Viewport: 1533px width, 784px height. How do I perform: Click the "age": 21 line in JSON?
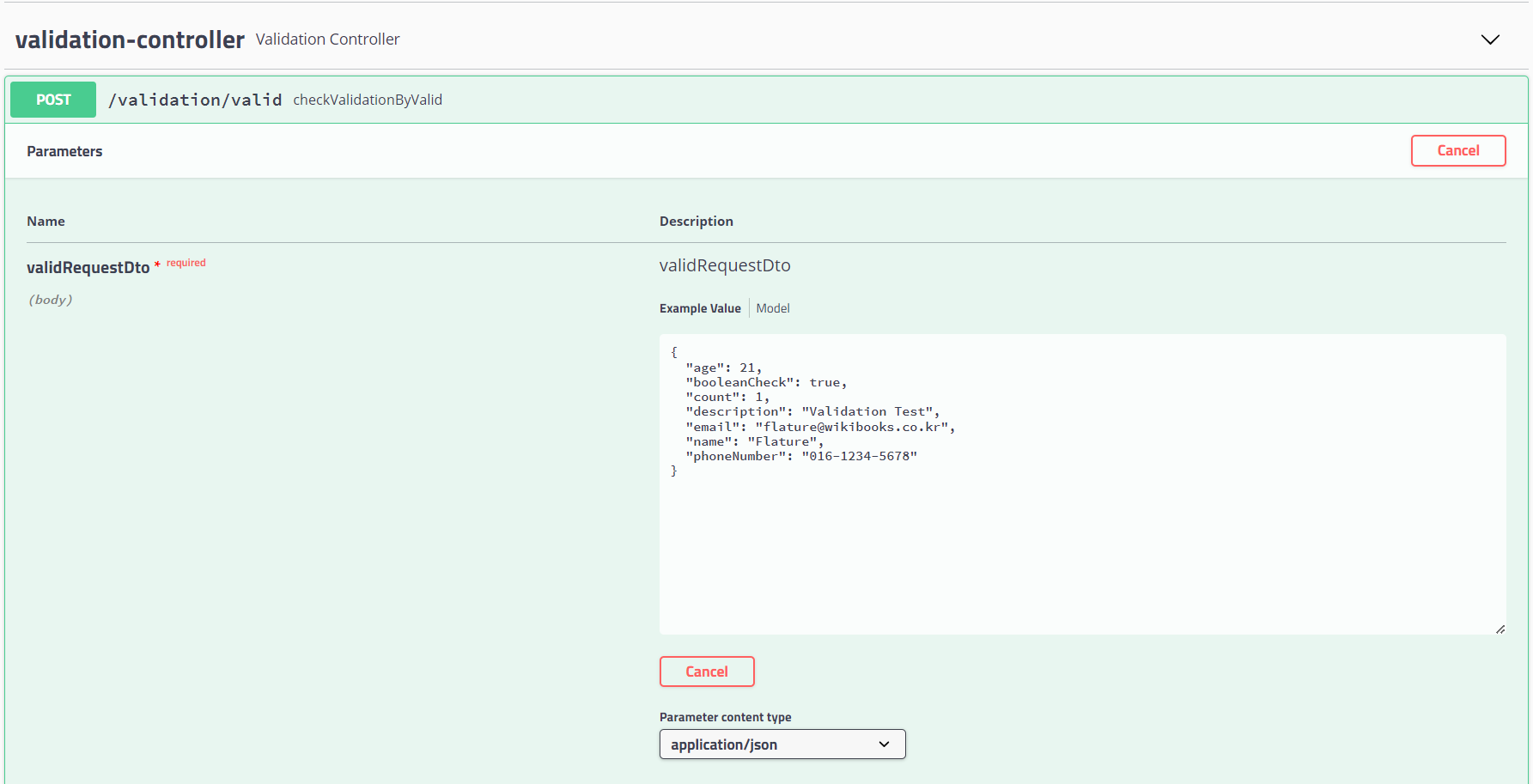(x=723, y=368)
